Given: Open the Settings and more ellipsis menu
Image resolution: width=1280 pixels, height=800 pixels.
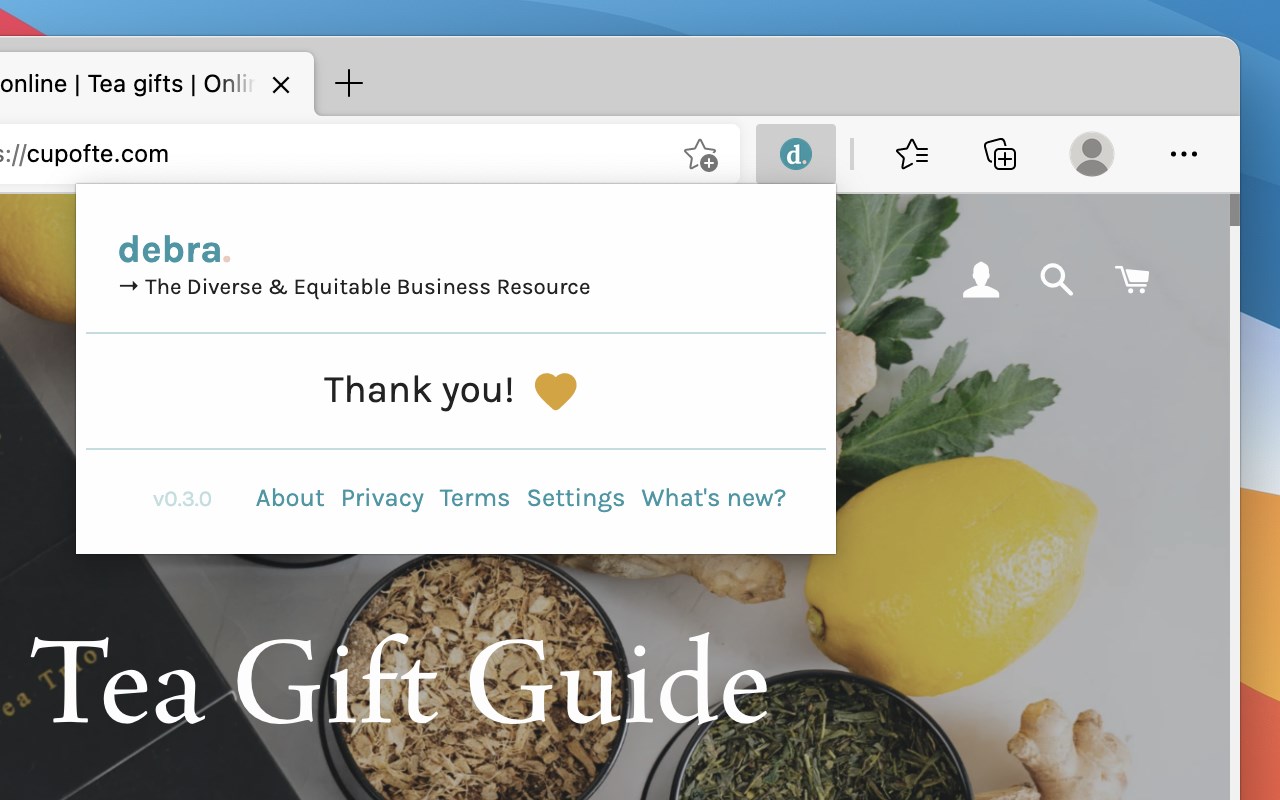Looking at the screenshot, I should point(1183,154).
